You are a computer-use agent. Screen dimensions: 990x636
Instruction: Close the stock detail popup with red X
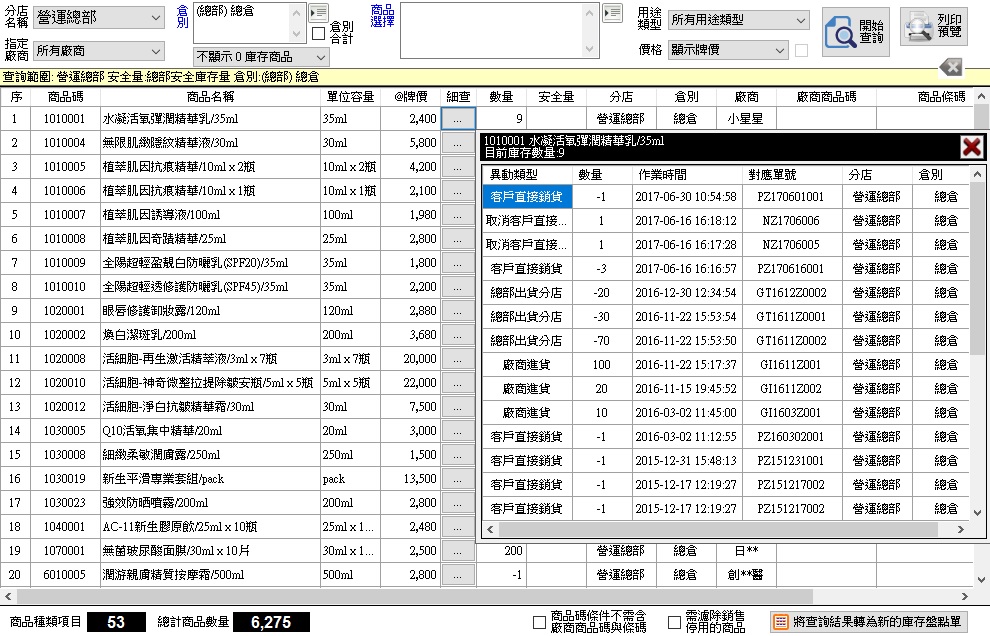coord(970,147)
